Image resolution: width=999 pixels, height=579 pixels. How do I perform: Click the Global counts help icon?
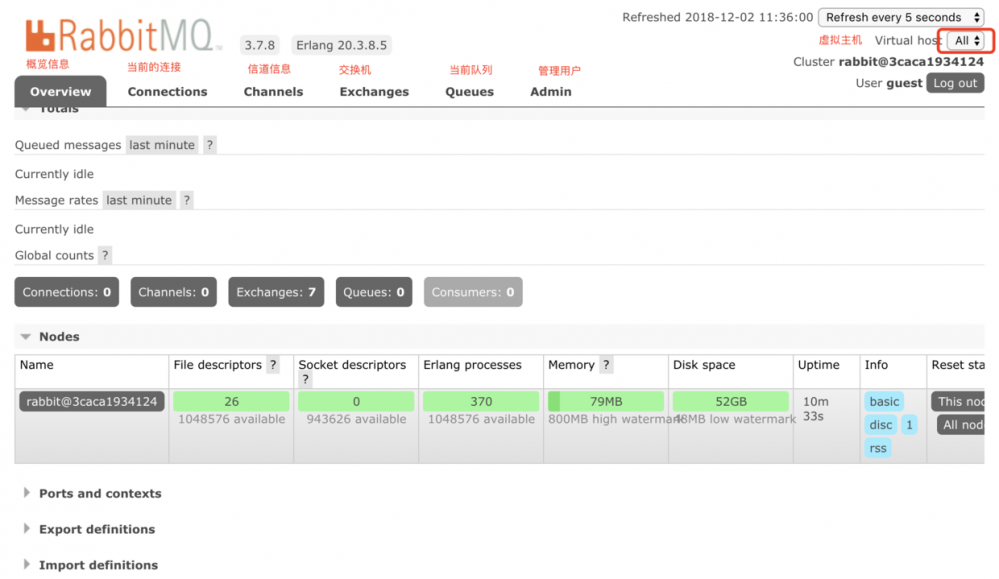104,255
